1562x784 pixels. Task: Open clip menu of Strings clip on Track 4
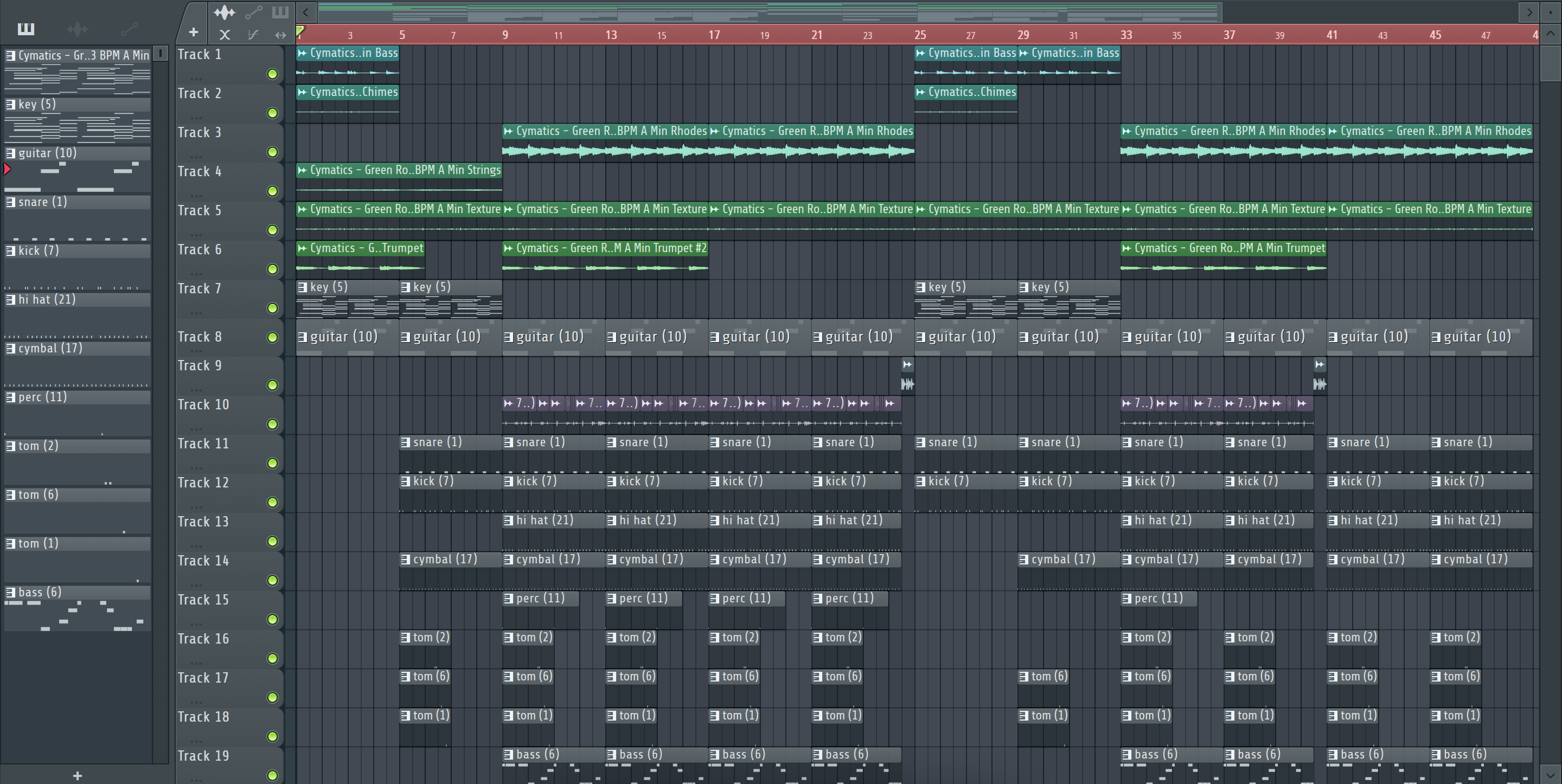302,170
